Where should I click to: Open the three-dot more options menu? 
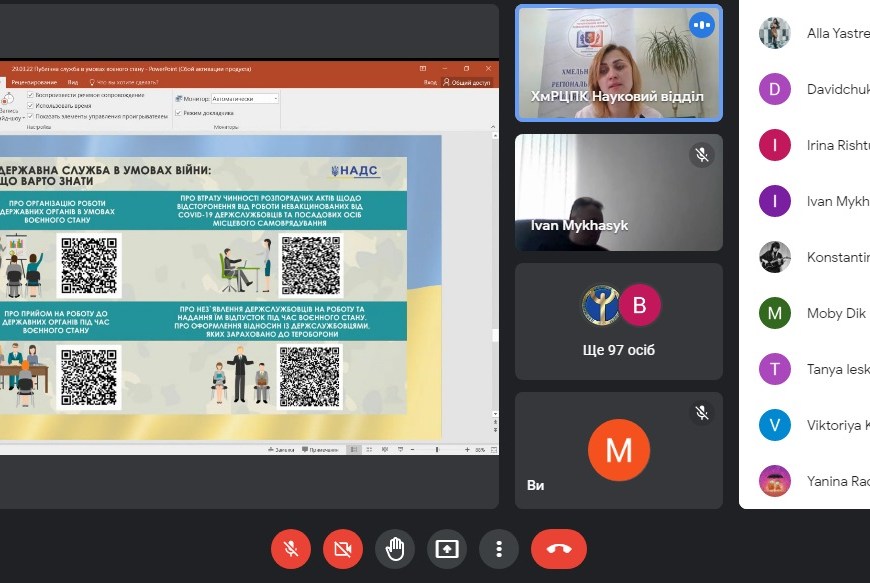click(x=499, y=549)
